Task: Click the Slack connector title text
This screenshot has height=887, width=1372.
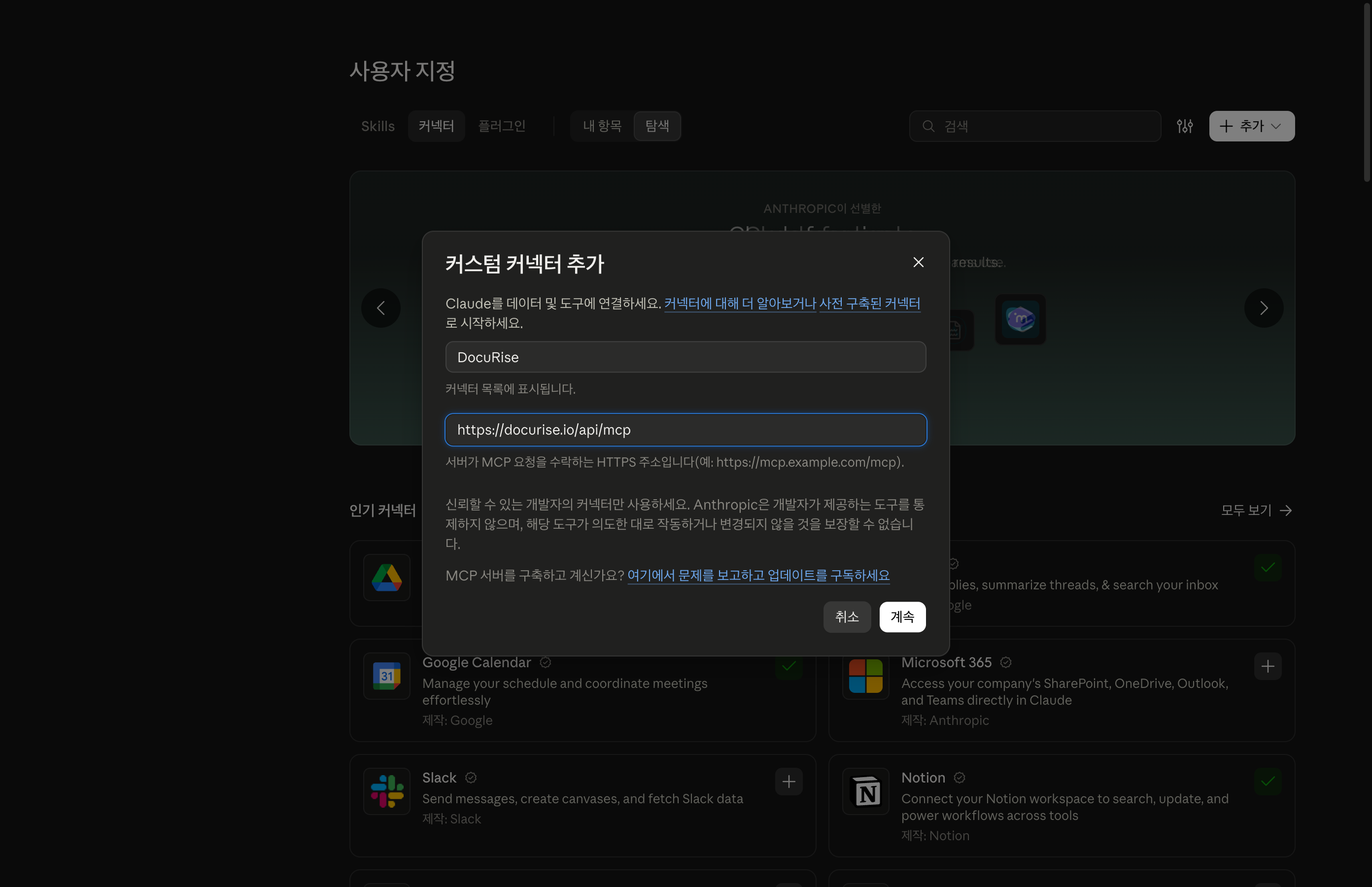Action: point(439,778)
